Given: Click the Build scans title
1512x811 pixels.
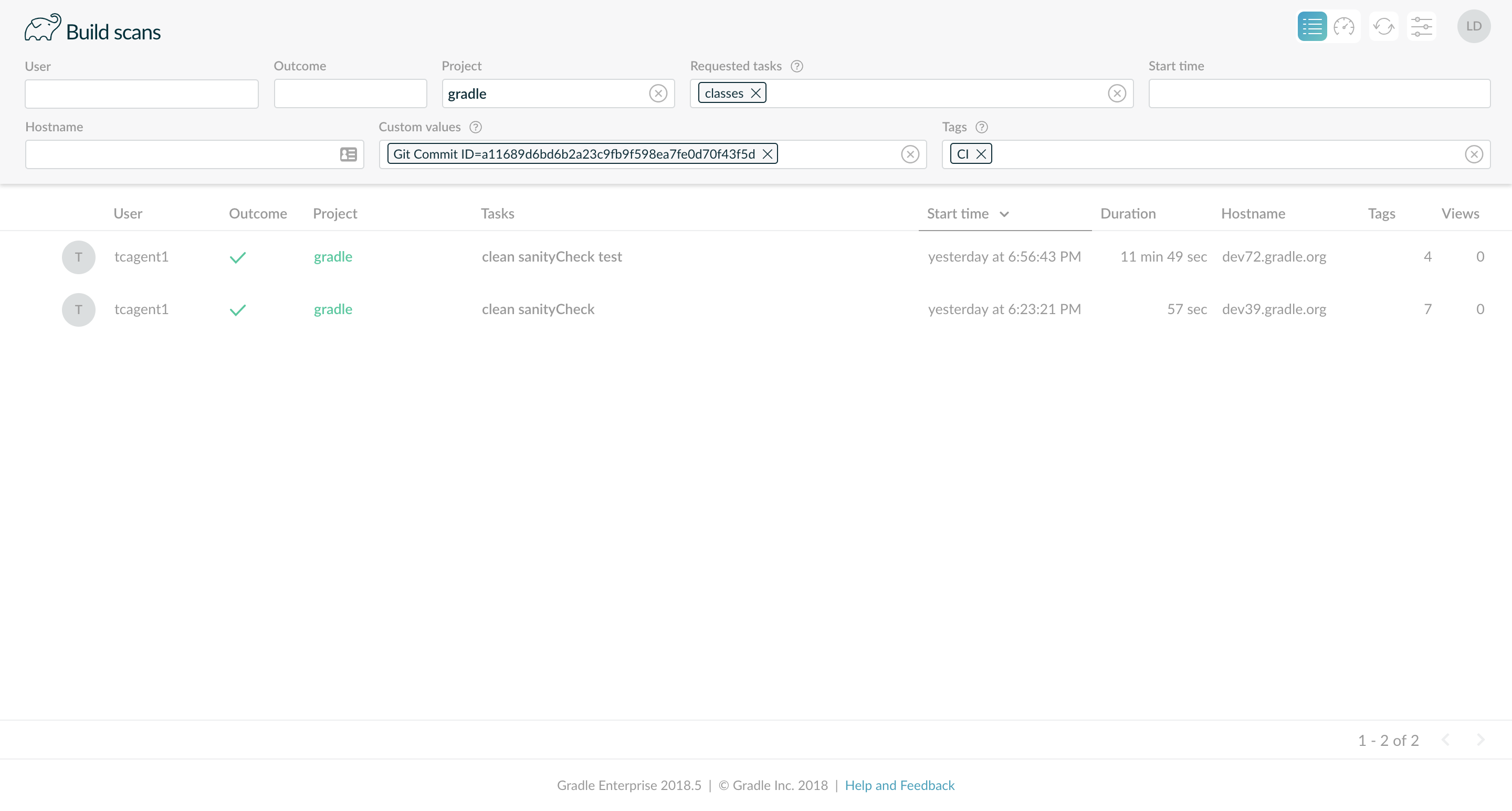Looking at the screenshot, I should click(x=113, y=32).
